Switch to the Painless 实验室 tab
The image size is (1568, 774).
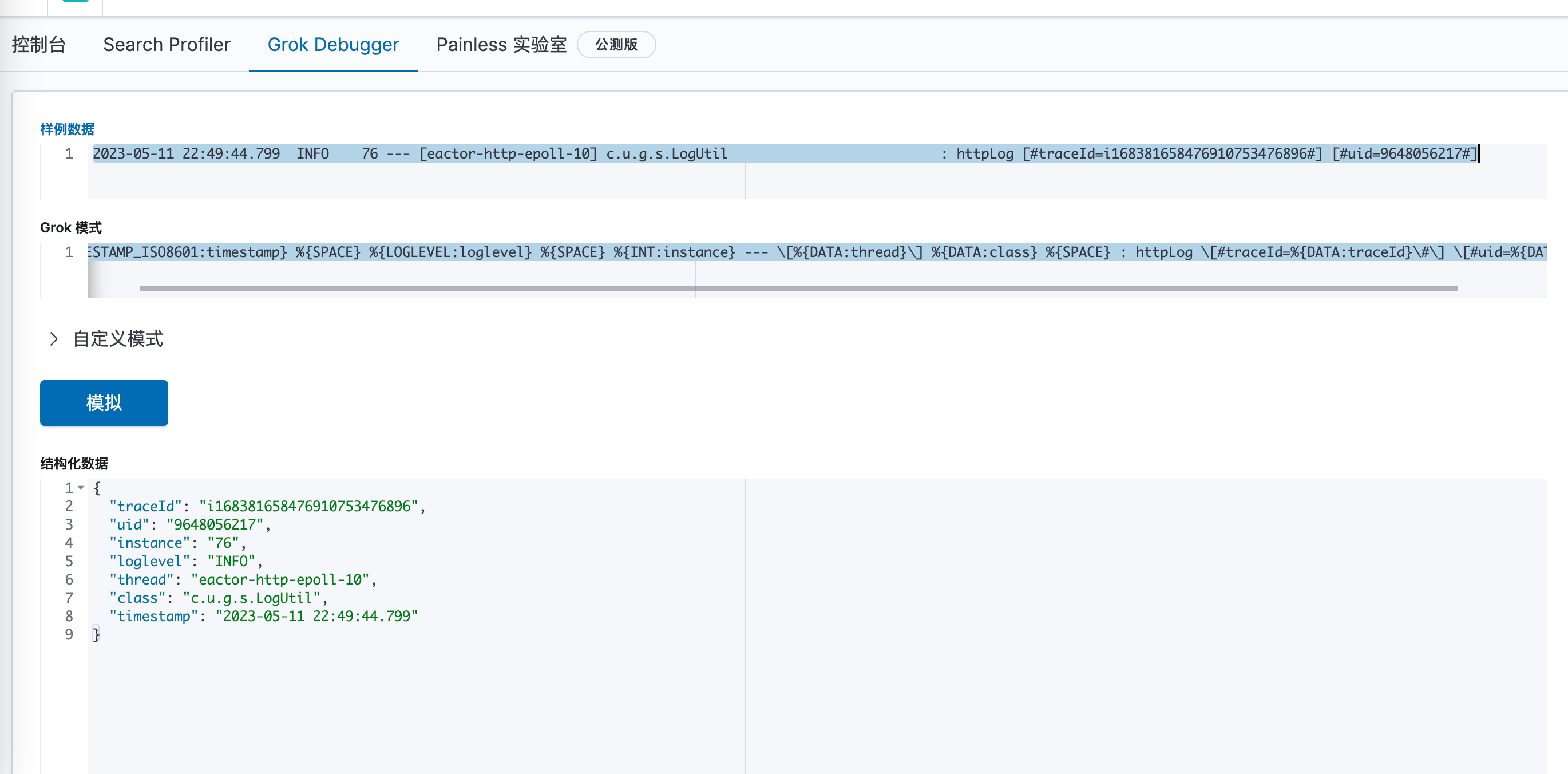coord(500,45)
